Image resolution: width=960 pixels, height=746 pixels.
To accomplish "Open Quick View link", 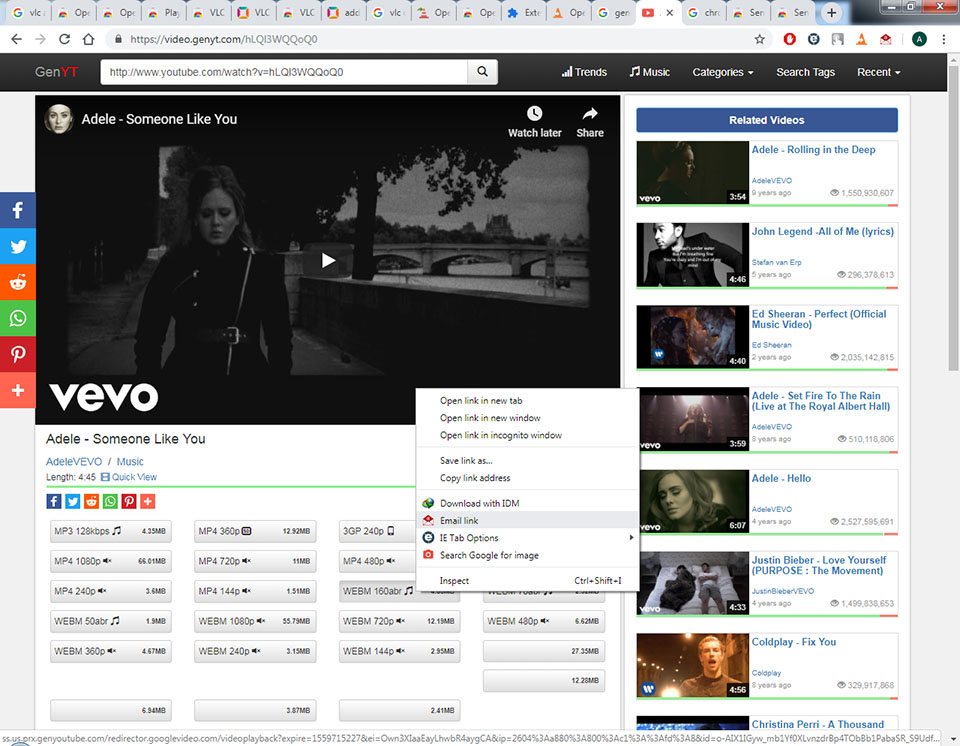I will [129, 477].
